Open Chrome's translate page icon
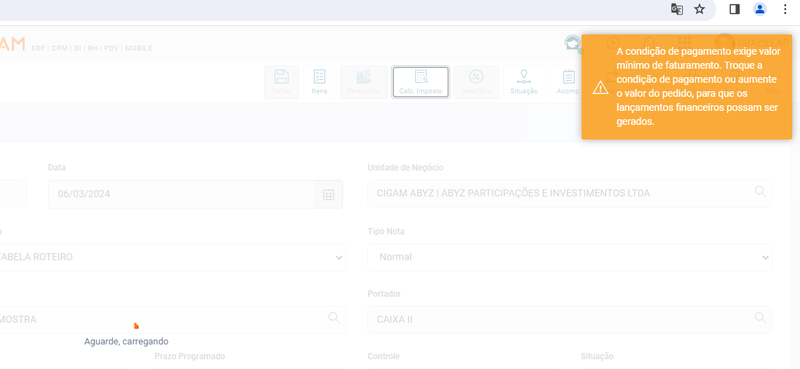Screen dimensions: 800x369 coord(677,9)
